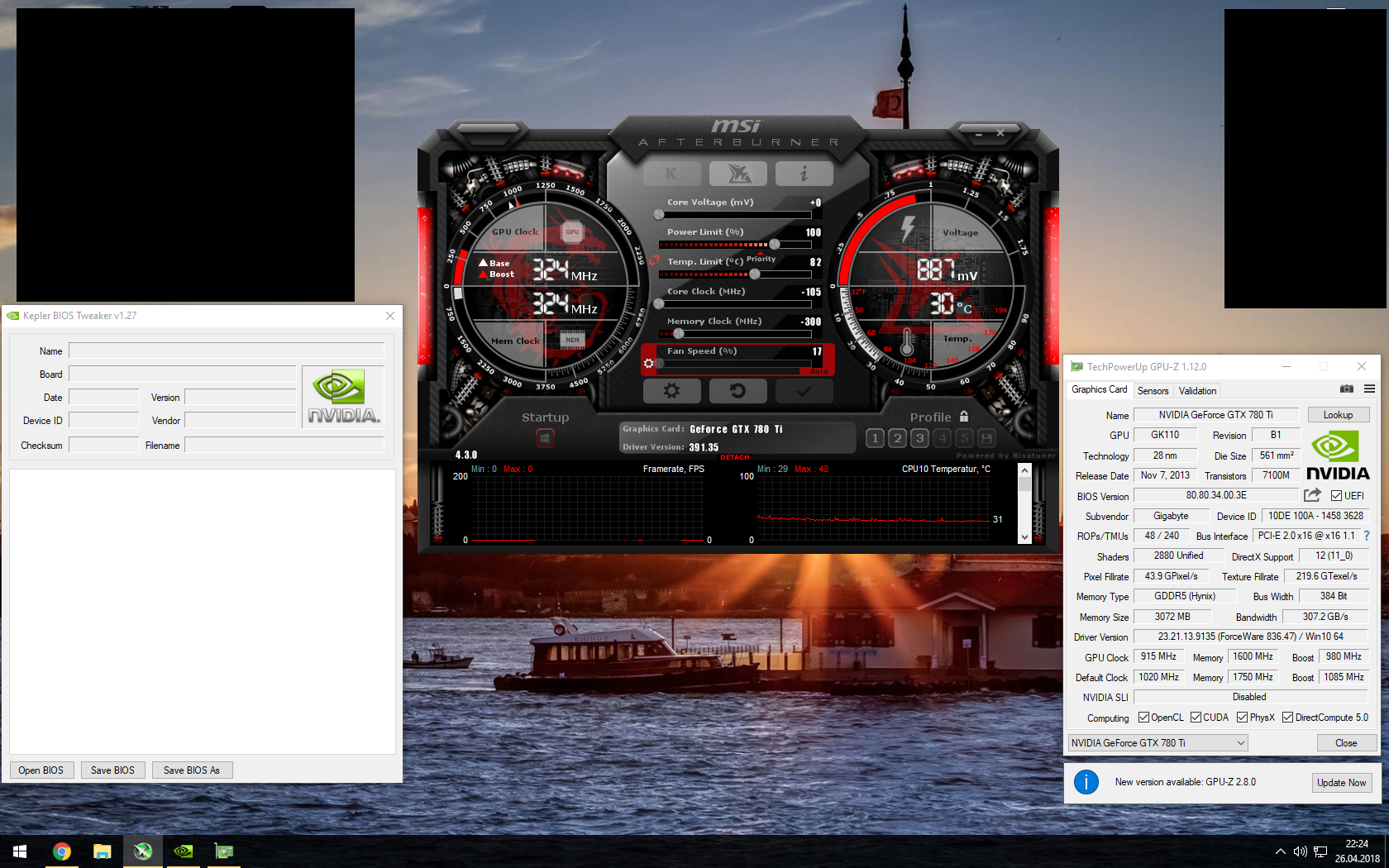Toggle the Profile lock icon
The image size is (1389, 868).
pos(964,417)
